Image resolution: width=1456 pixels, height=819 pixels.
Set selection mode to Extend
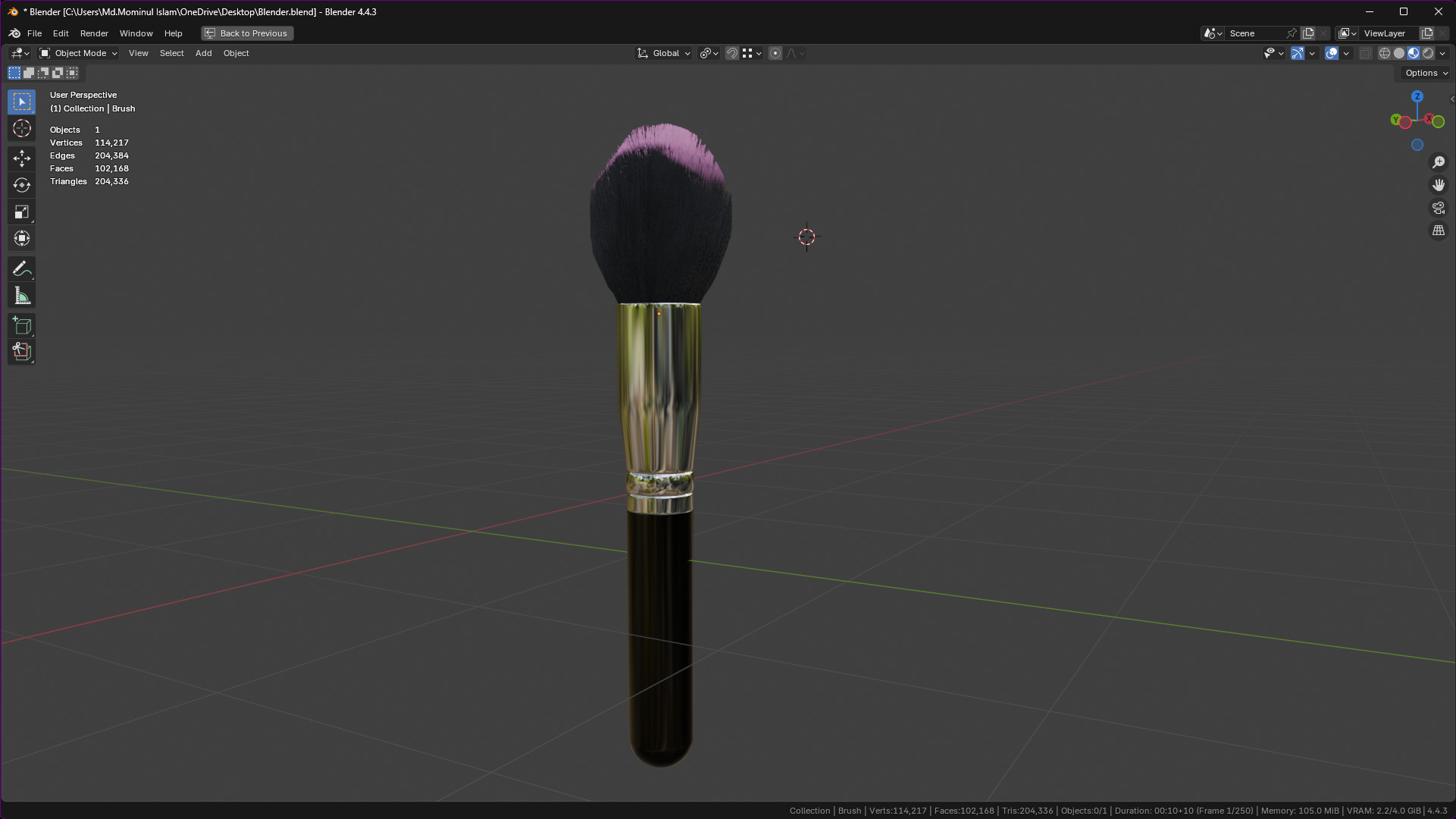pos(29,73)
